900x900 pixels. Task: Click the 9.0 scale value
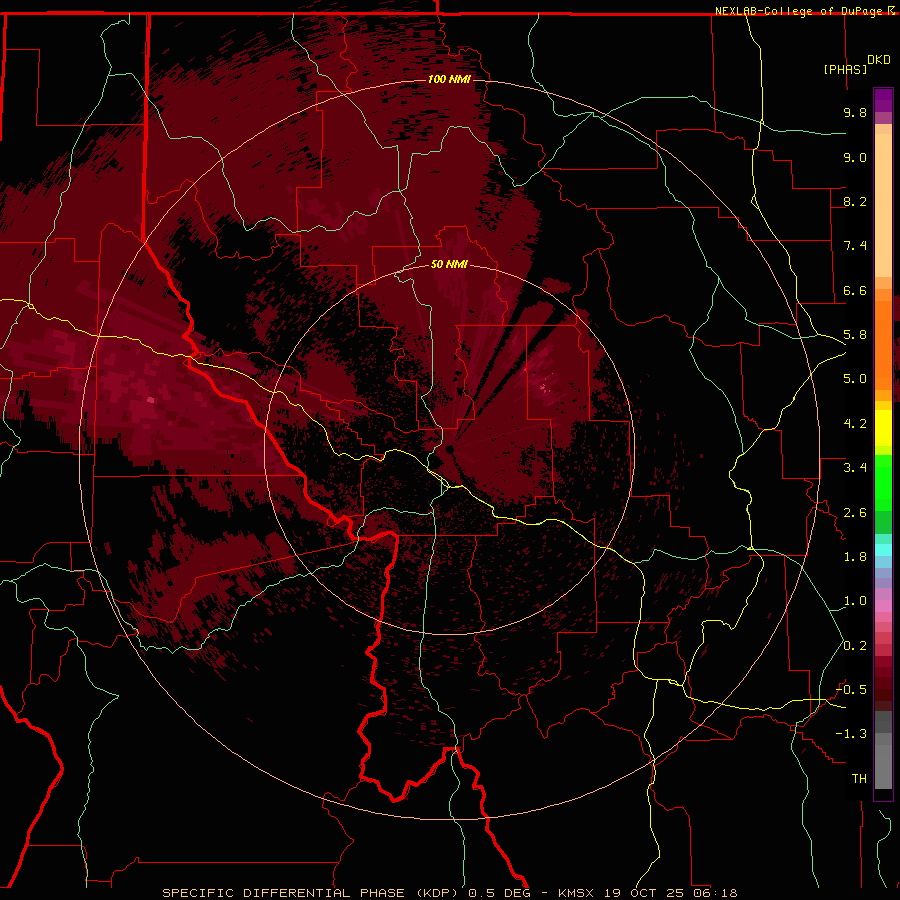pyautogui.click(x=855, y=157)
